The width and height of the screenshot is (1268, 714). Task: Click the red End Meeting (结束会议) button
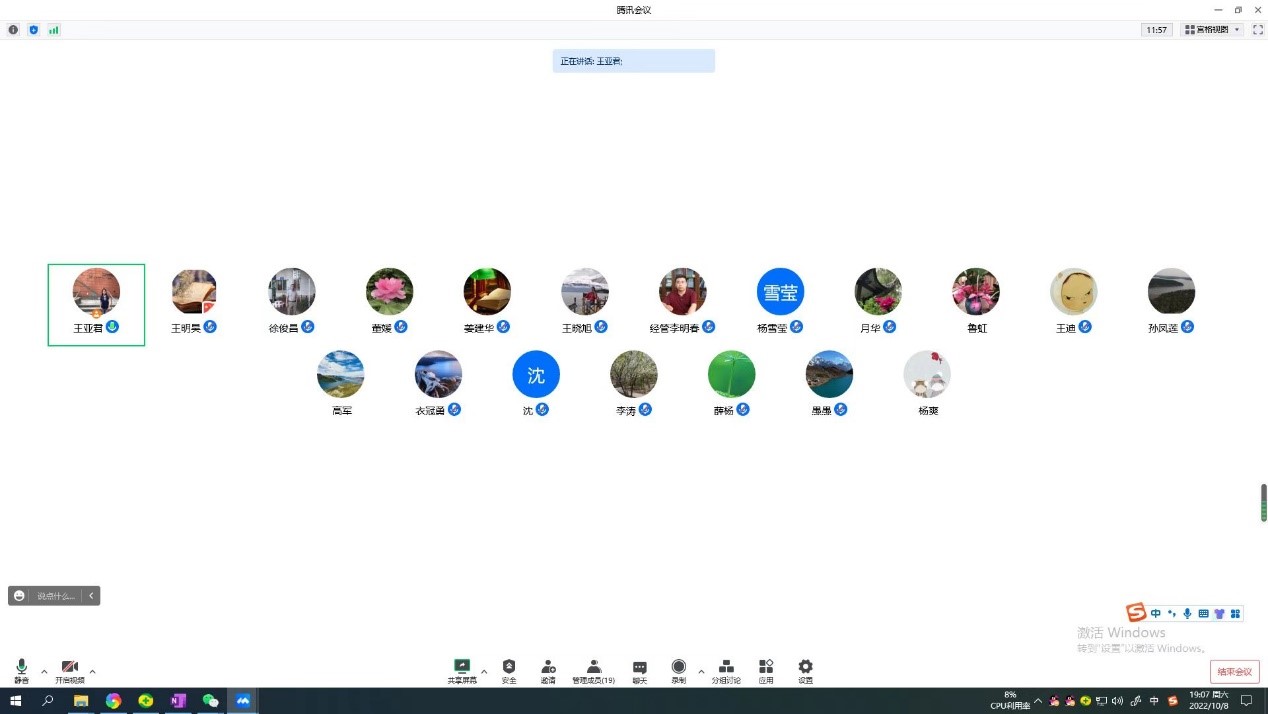click(x=1234, y=672)
